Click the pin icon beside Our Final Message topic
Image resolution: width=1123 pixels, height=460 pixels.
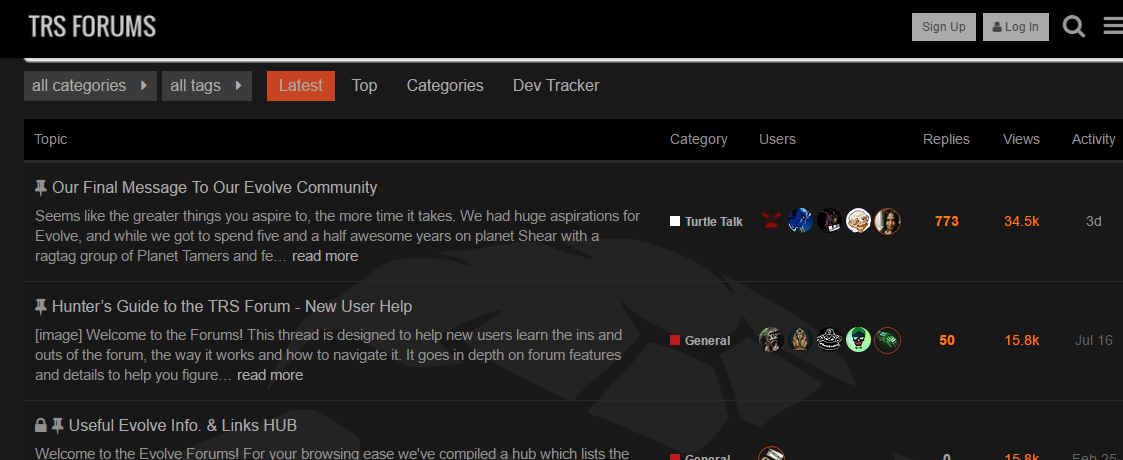41,188
